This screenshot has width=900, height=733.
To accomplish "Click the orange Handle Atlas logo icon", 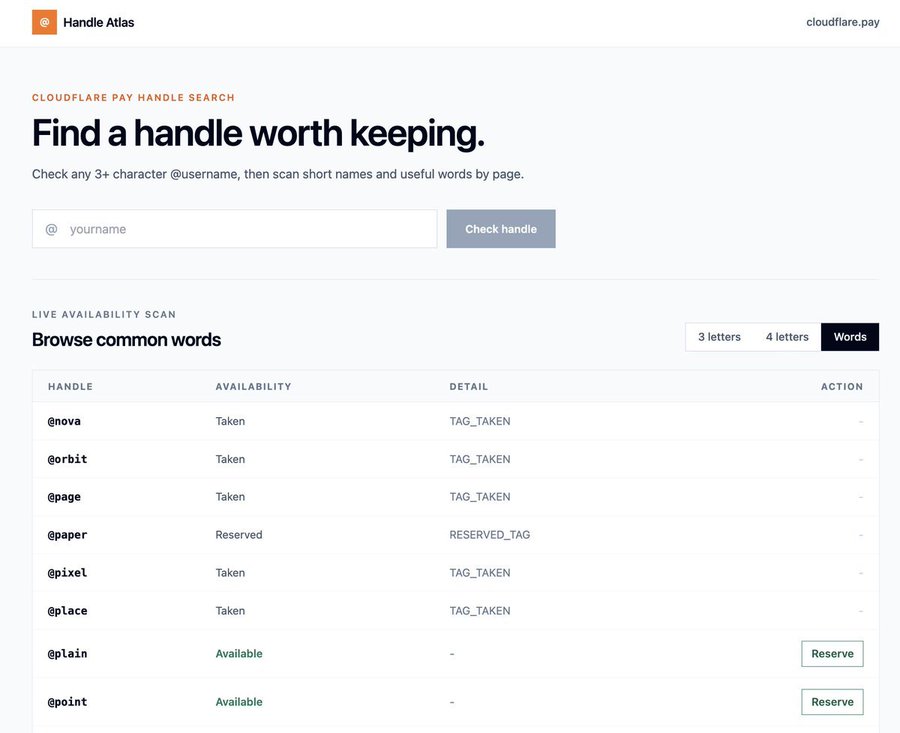I will pyautogui.click(x=44, y=22).
